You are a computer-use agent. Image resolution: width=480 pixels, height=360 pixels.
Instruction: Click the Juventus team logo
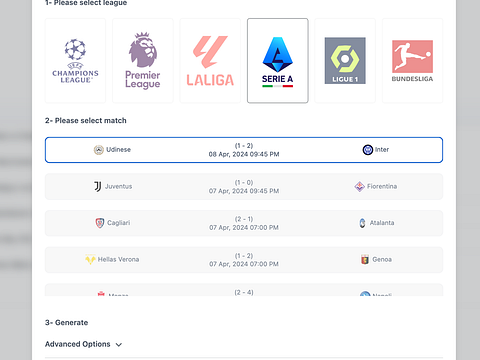pos(98,187)
